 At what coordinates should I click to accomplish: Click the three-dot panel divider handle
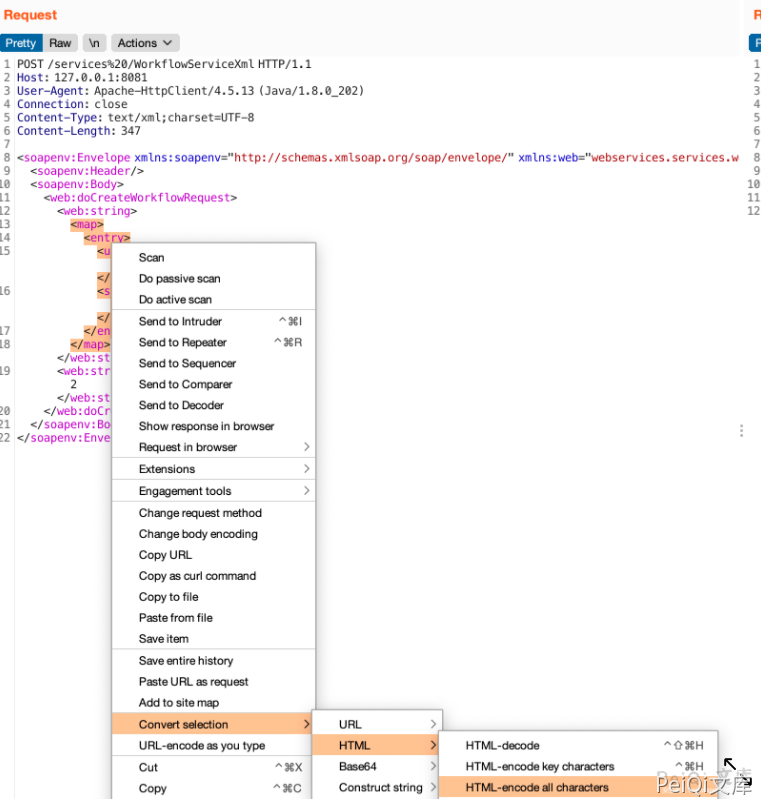coord(741,430)
